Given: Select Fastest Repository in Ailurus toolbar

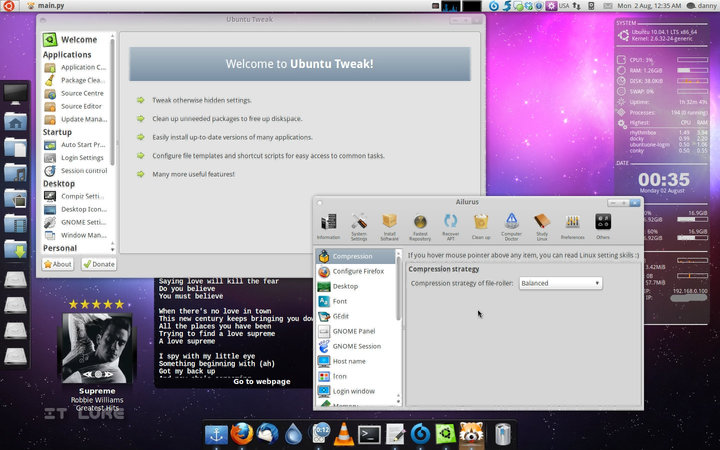Looking at the screenshot, I should [420, 226].
